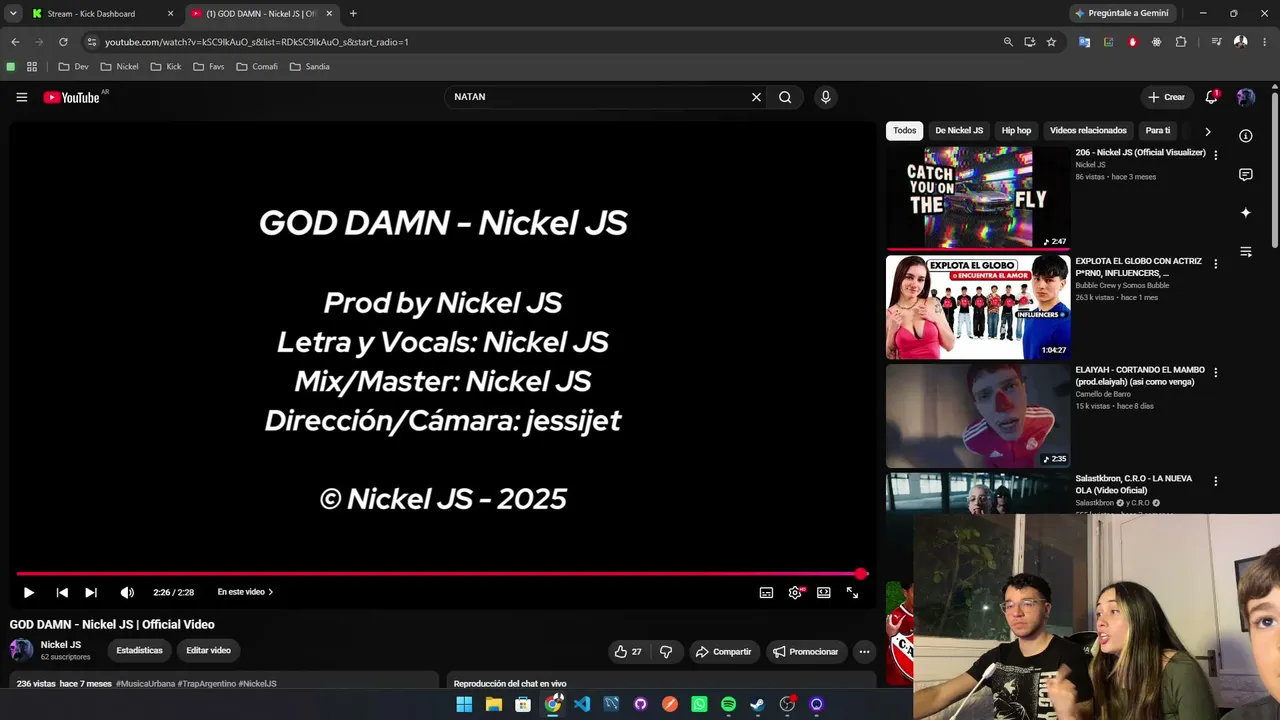This screenshot has height=720, width=1280.
Task: Open options for EXPLOTA EL GLOBO video
Action: 1215,264
